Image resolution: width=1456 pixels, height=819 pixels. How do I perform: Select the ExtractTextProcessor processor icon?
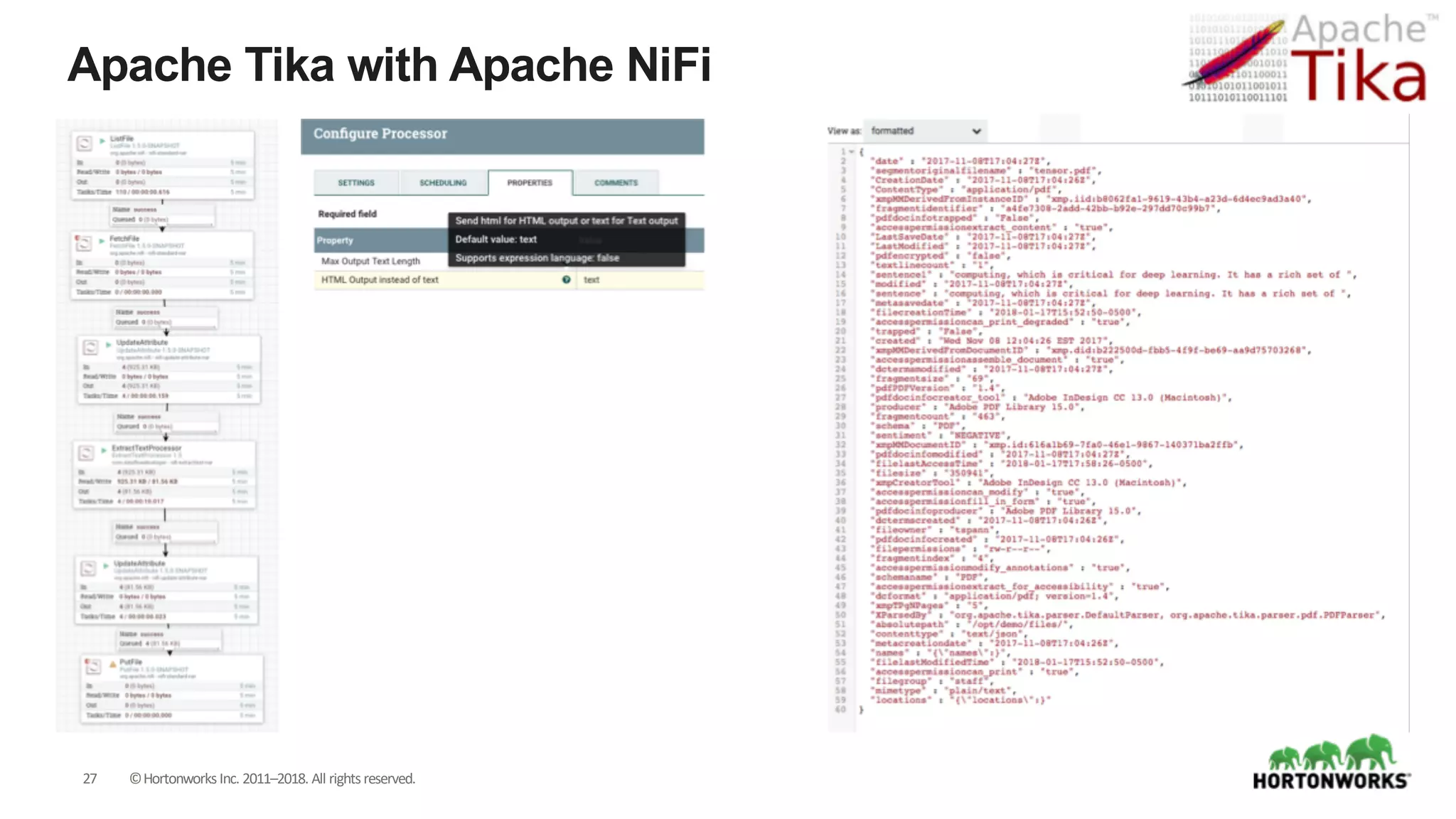86,453
